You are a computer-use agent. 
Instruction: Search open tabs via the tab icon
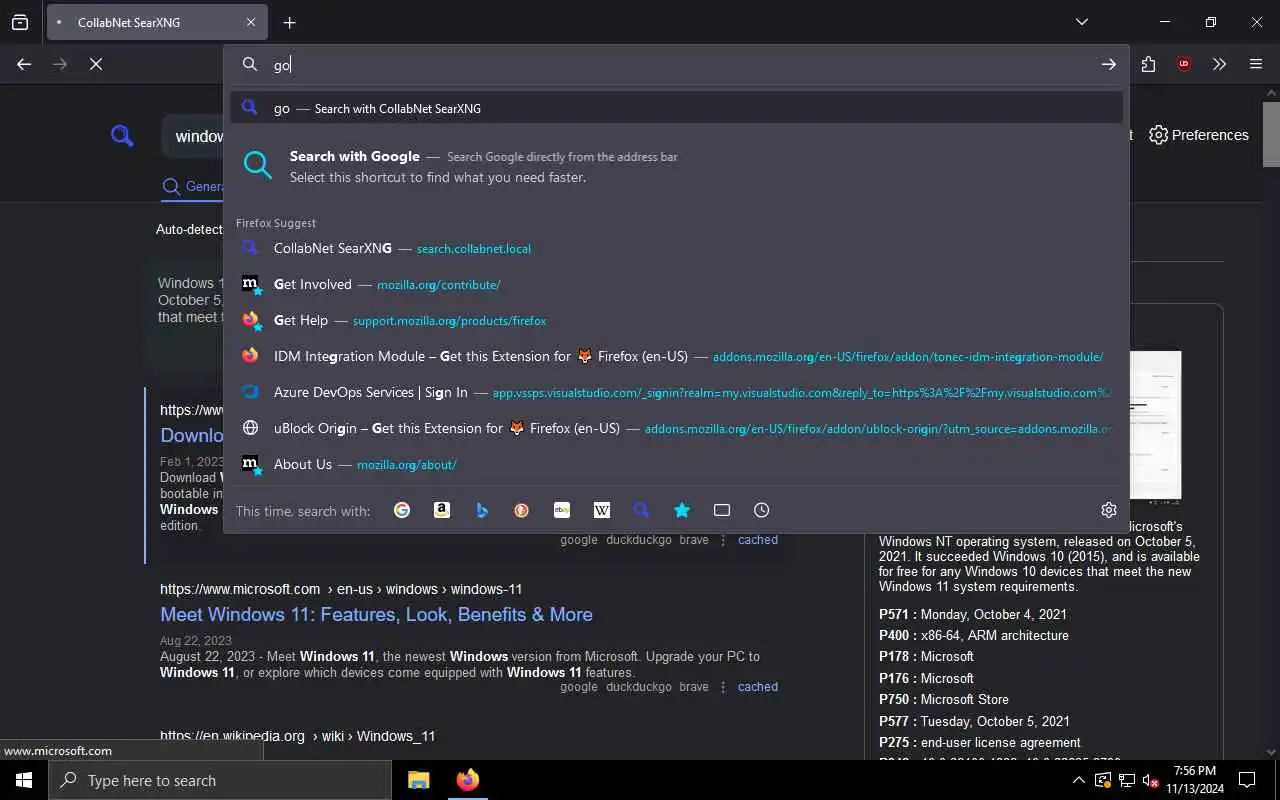point(722,510)
